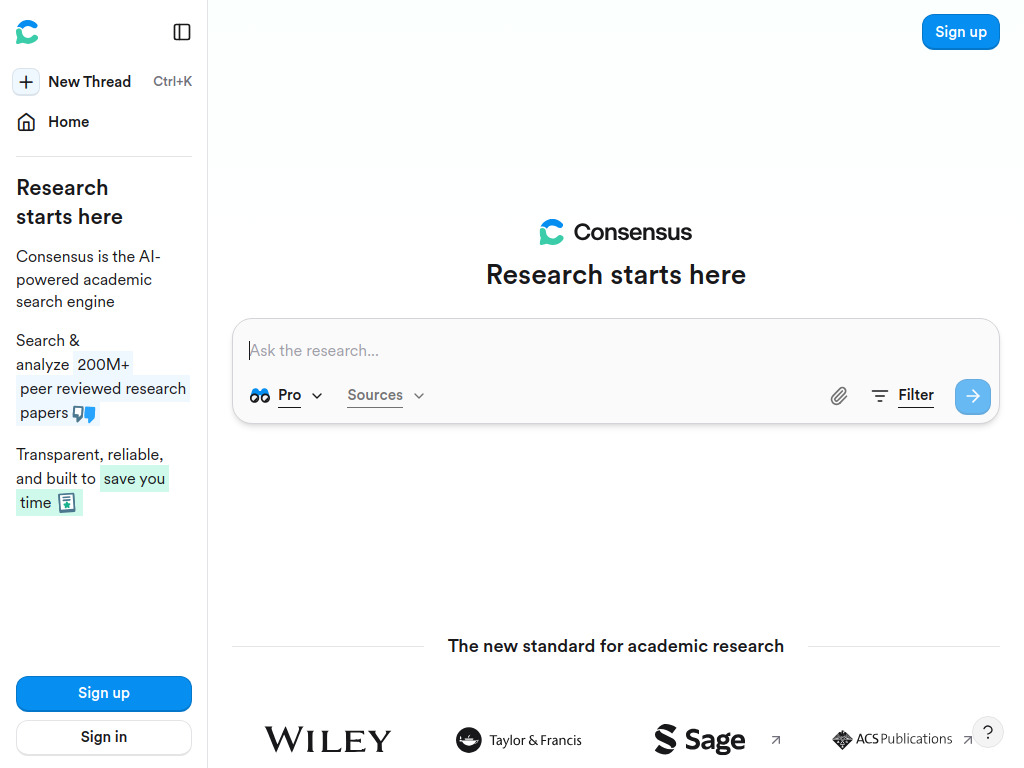Click Sign up button in top right
This screenshot has height=768, width=1024.
click(x=960, y=32)
